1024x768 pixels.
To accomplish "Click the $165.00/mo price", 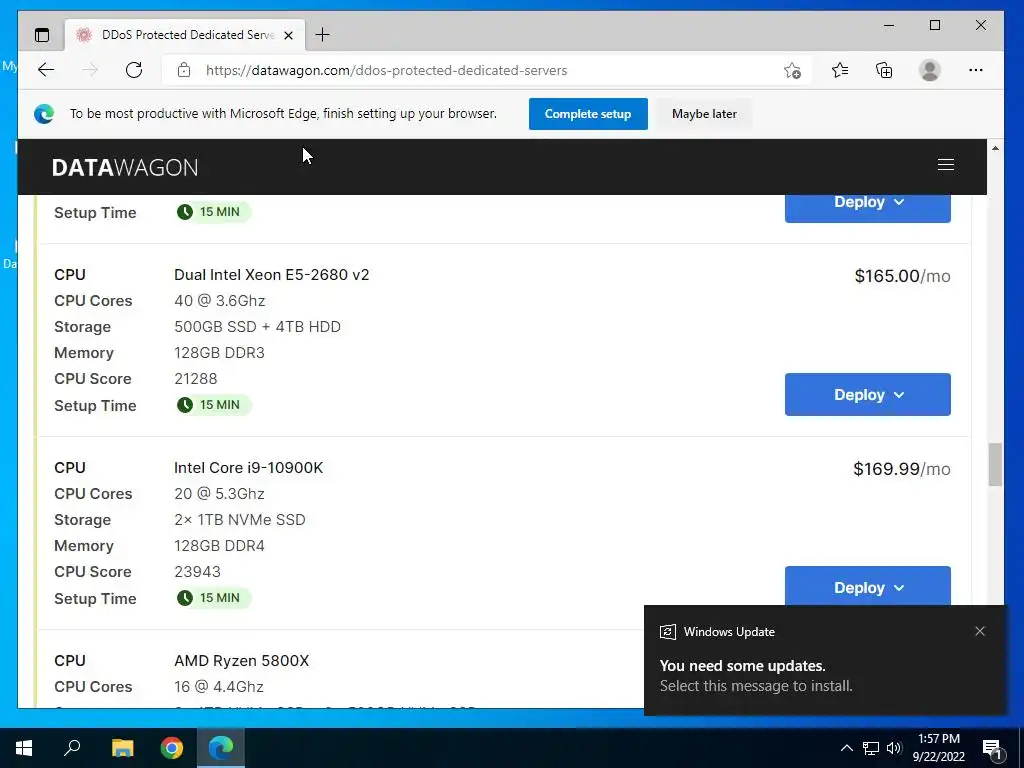I will point(903,276).
